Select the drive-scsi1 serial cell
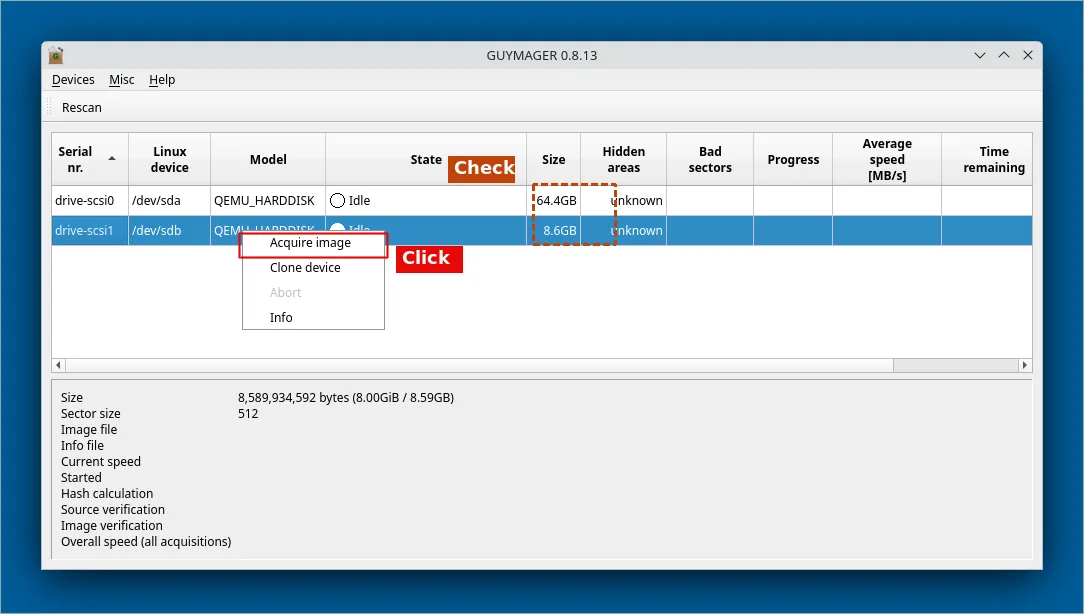The image size is (1084, 614). click(90, 230)
